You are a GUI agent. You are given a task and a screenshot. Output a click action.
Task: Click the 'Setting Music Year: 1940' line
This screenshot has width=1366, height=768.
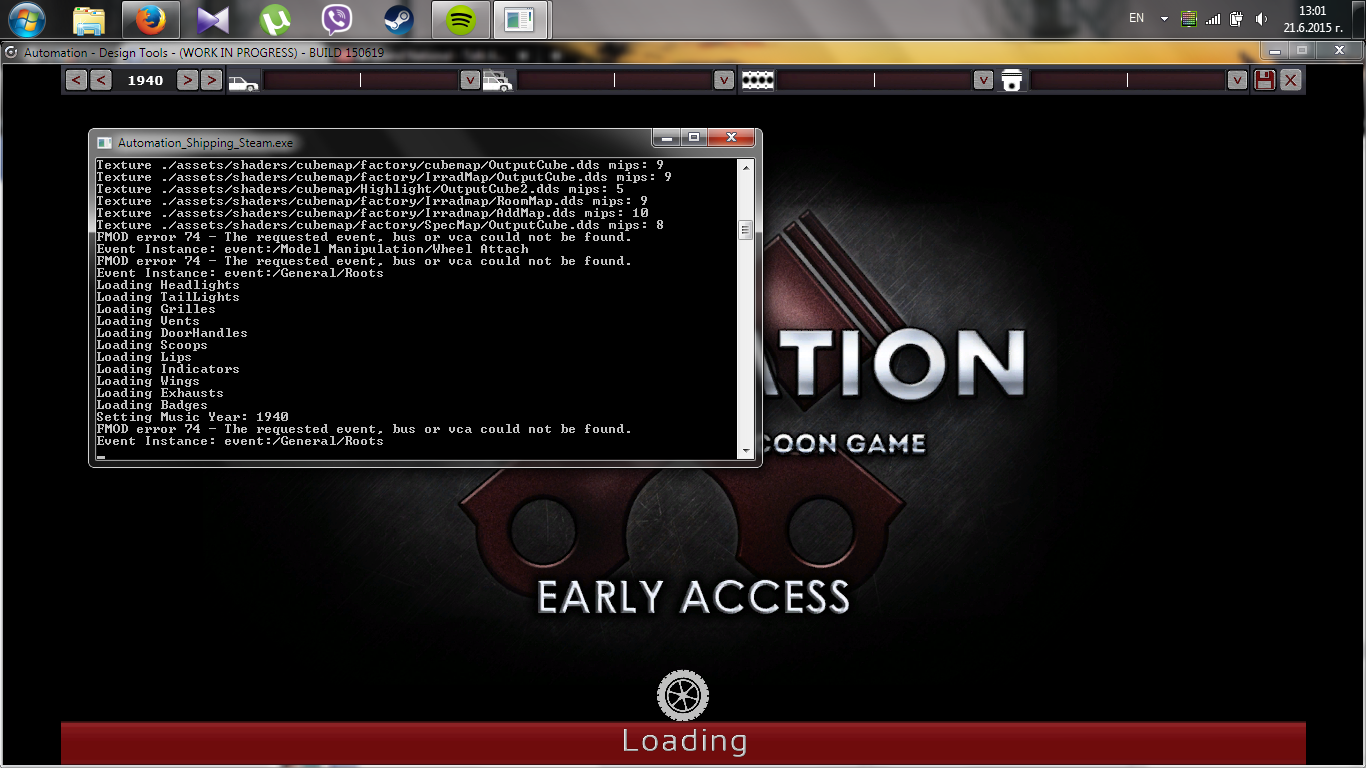[x=192, y=417]
